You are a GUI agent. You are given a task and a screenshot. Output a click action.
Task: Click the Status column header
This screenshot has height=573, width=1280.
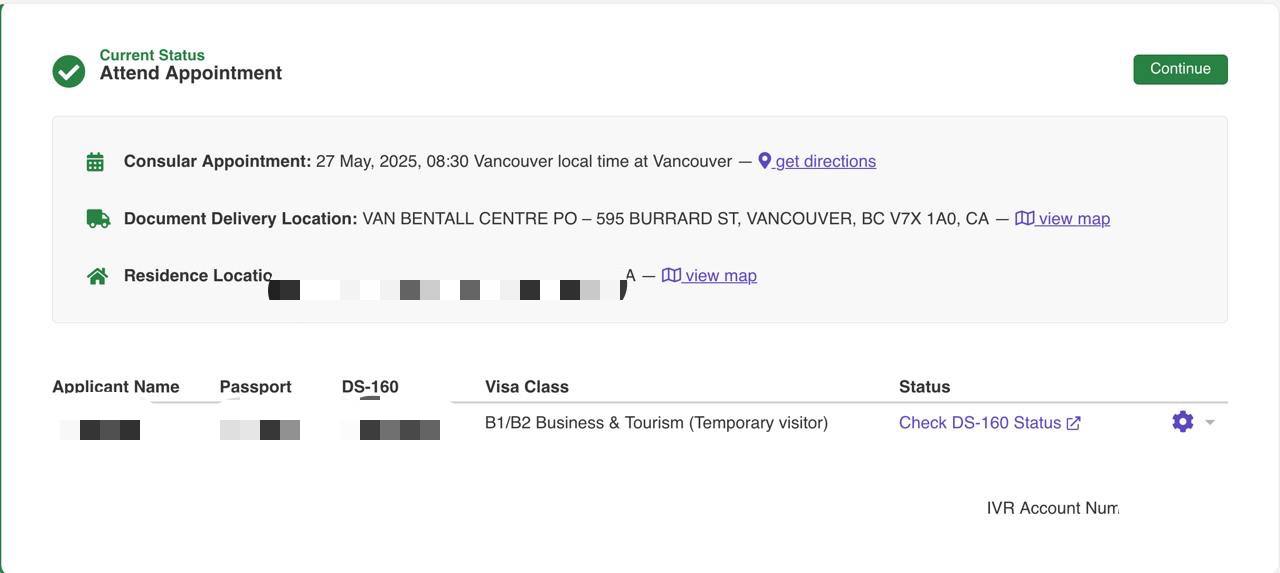click(924, 387)
